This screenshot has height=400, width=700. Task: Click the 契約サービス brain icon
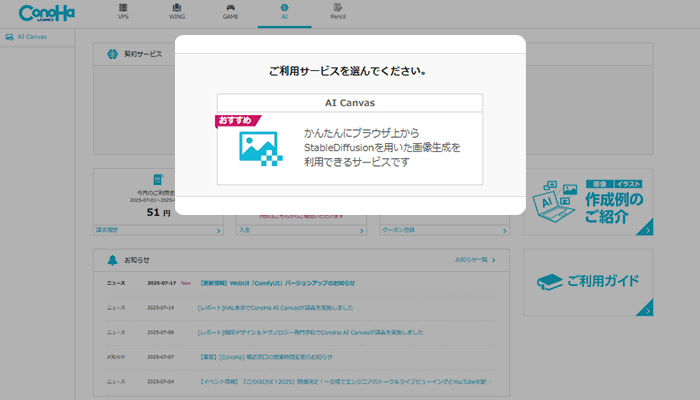pyautogui.click(x=112, y=54)
